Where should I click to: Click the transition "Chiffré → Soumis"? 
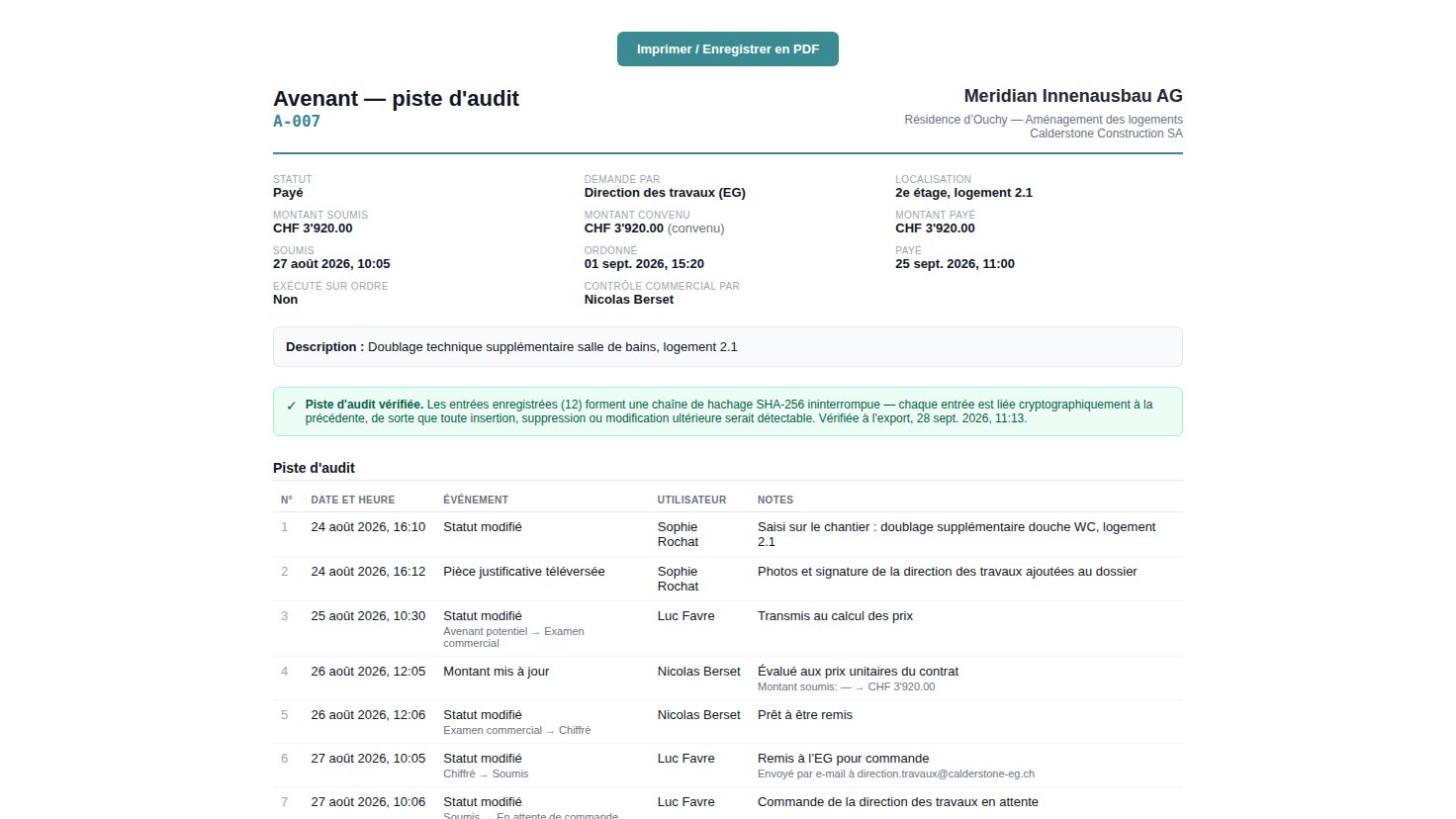click(x=486, y=773)
